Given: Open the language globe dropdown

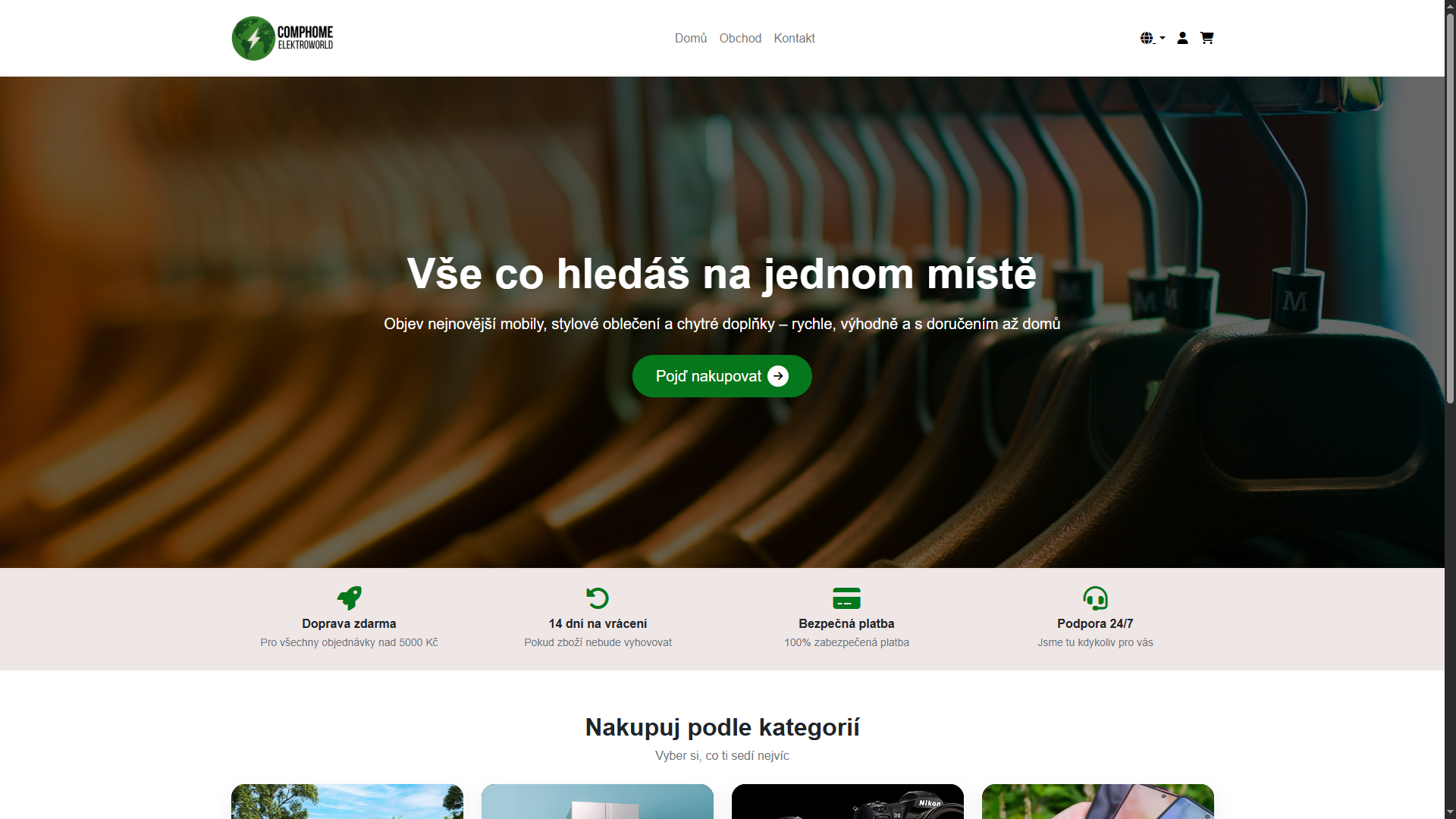Looking at the screenshot, I should [x=1151, y=38].
